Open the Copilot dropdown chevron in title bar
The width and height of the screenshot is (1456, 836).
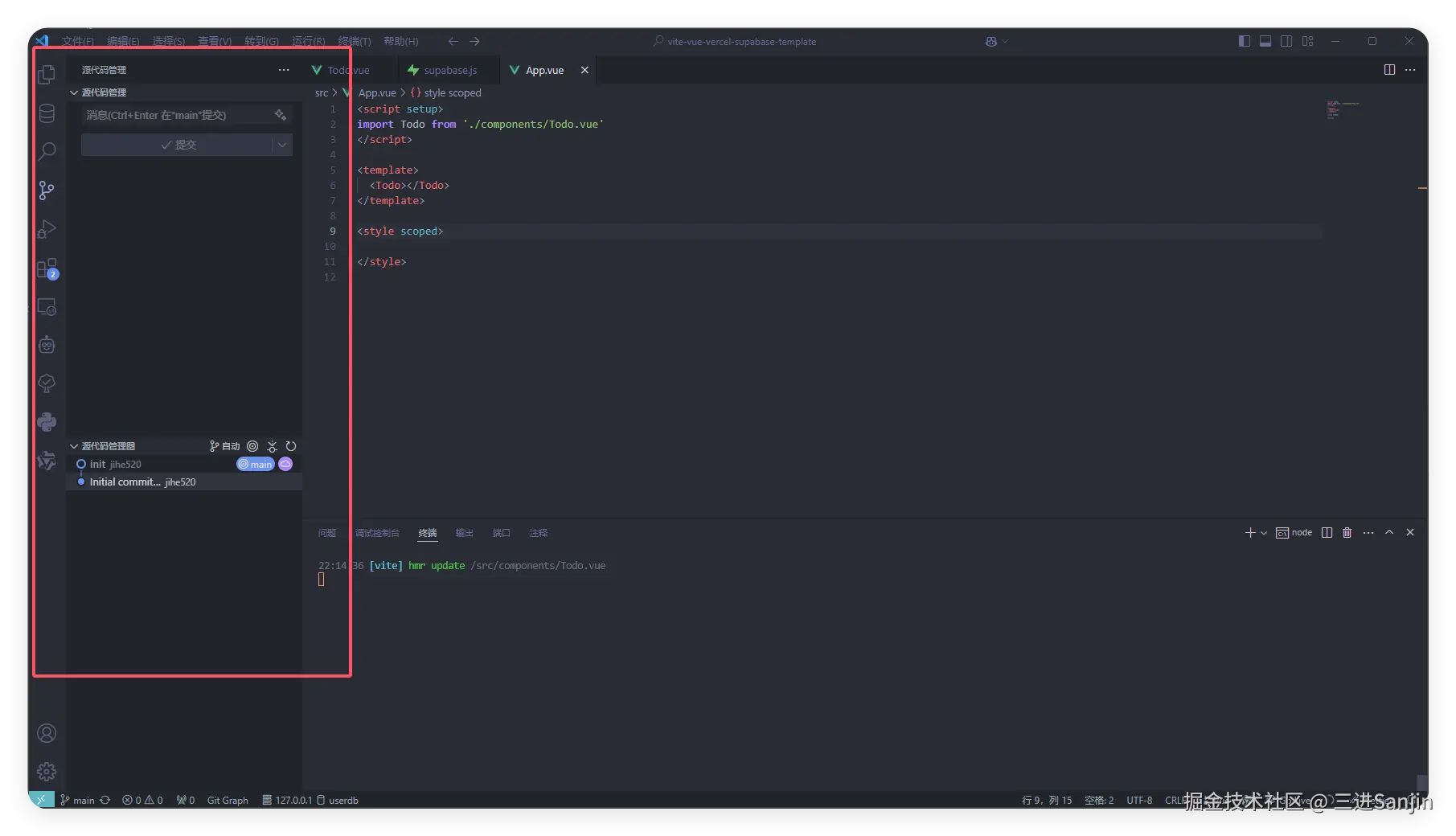1005,41
